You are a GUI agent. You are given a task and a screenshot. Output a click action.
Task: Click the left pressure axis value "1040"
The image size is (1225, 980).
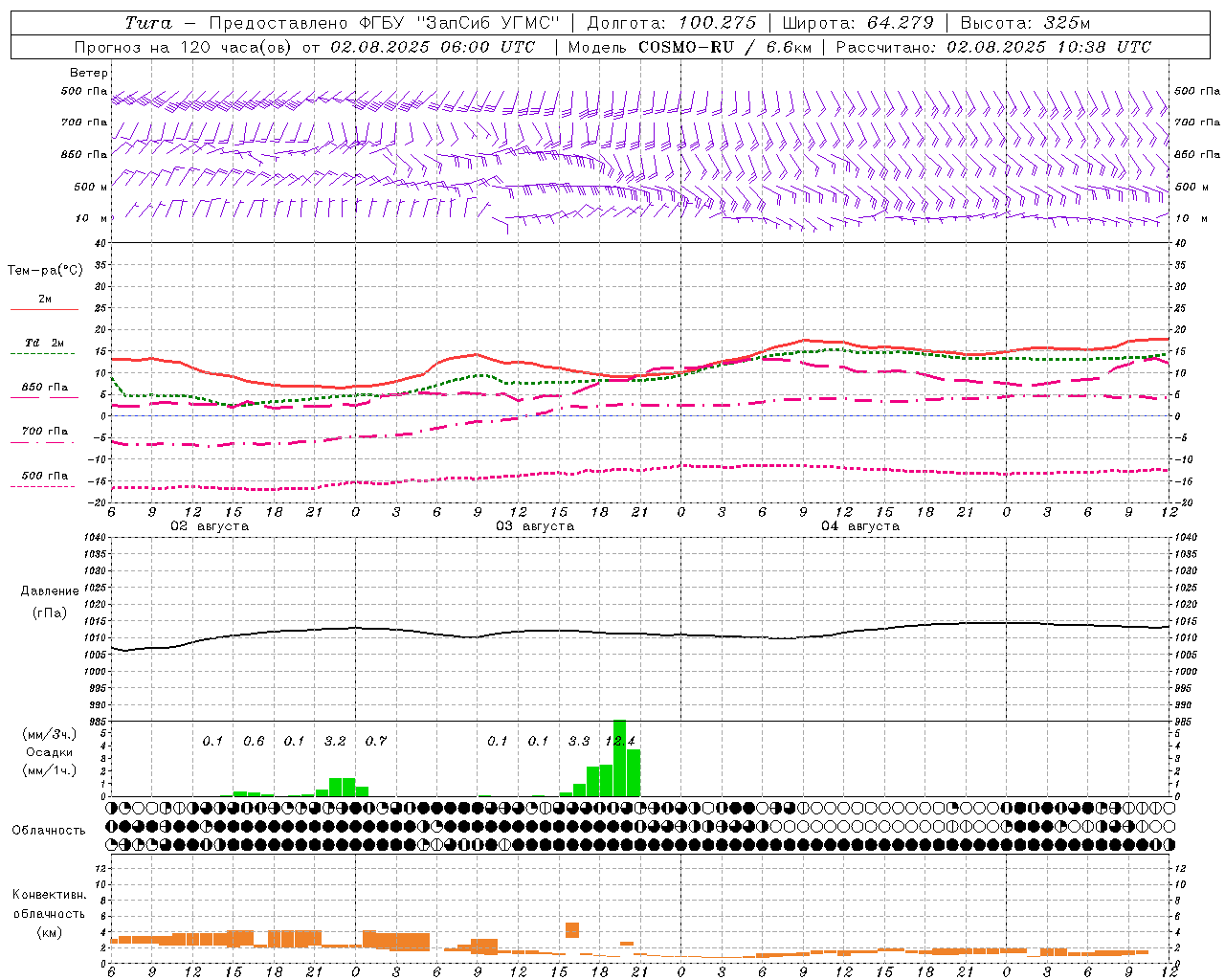96,538
